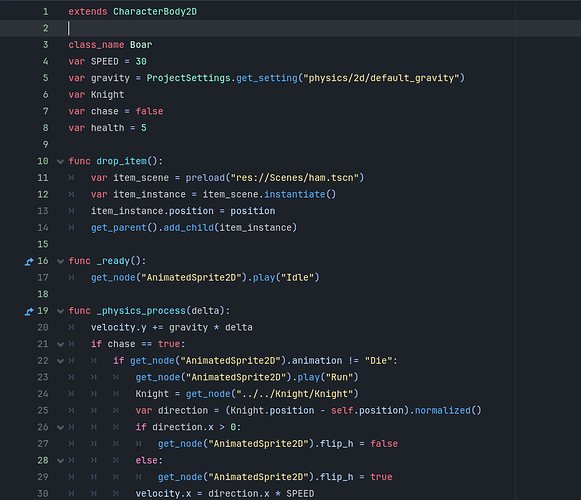This screenshot has width=581, height=500.
Task: Click the instantiate method on line 12
Action: point(295,195)
